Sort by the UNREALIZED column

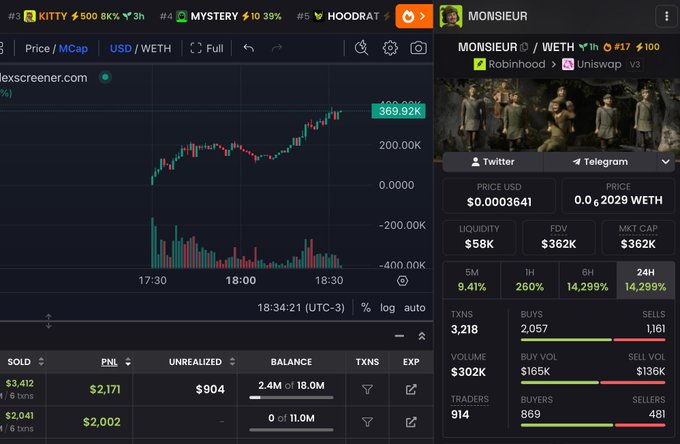202,362
